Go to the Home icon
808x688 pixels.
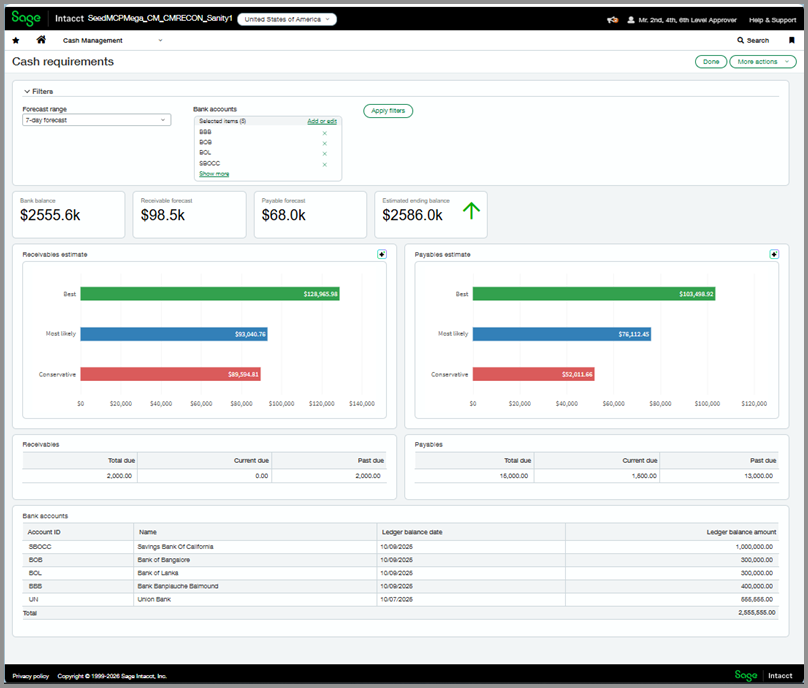click(41, 40)
